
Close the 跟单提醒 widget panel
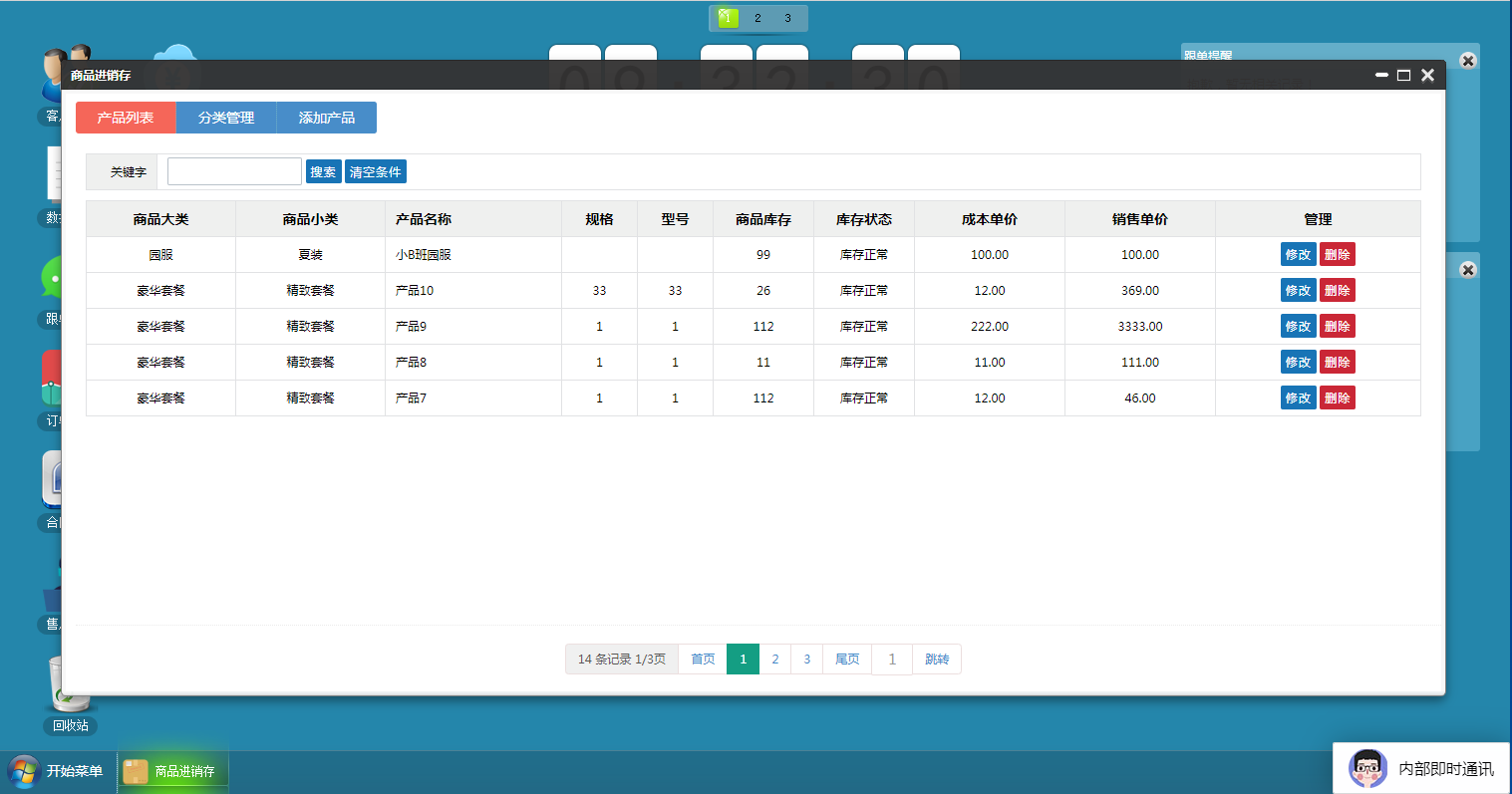pyautogui.click(x=1467, y=61)
